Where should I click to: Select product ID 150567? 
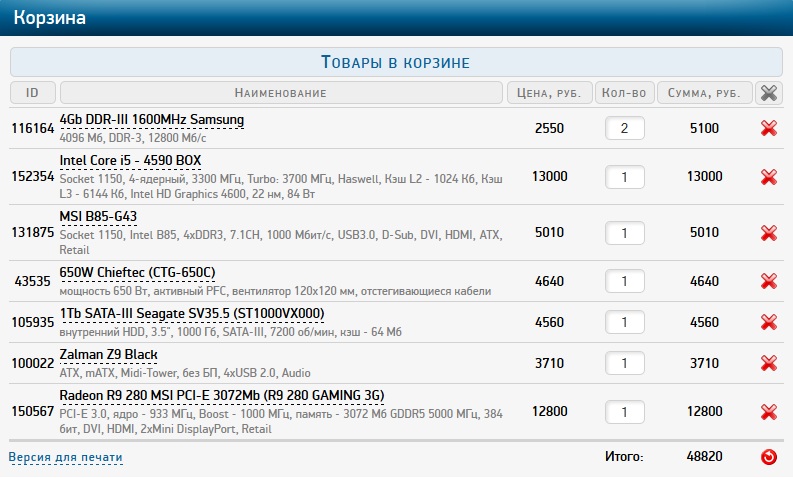[x=33, y=411]
